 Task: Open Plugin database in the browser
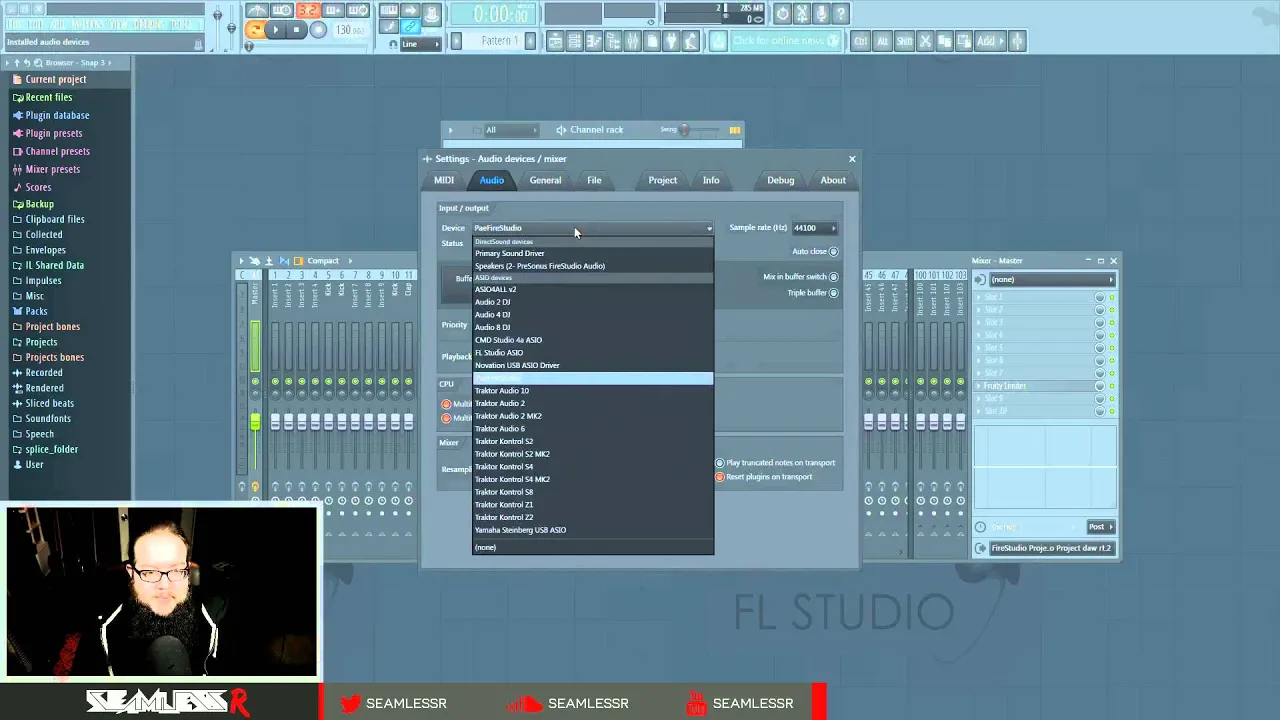point(57,115)
